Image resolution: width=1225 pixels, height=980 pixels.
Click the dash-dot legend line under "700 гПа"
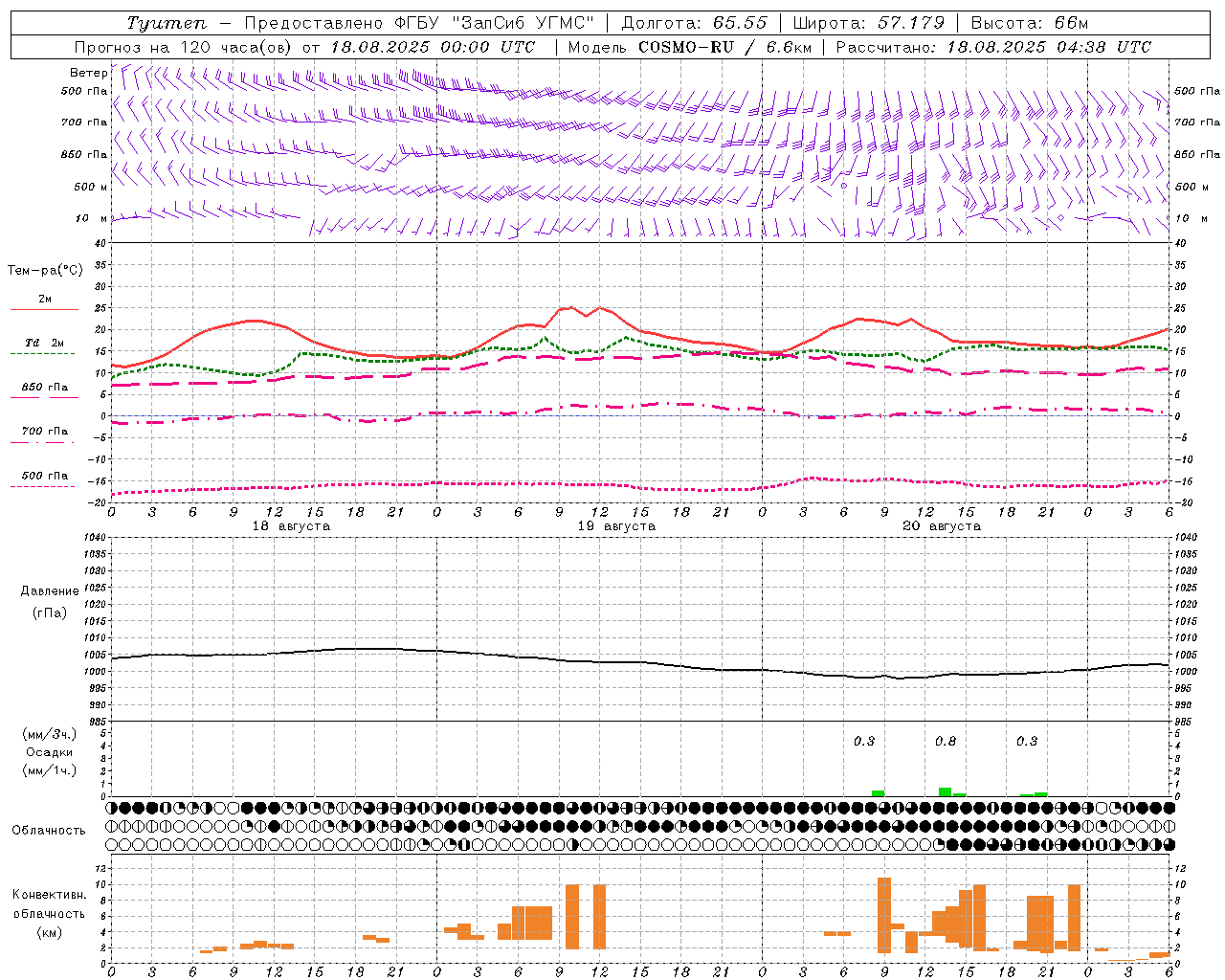click(x=43, y=443)
